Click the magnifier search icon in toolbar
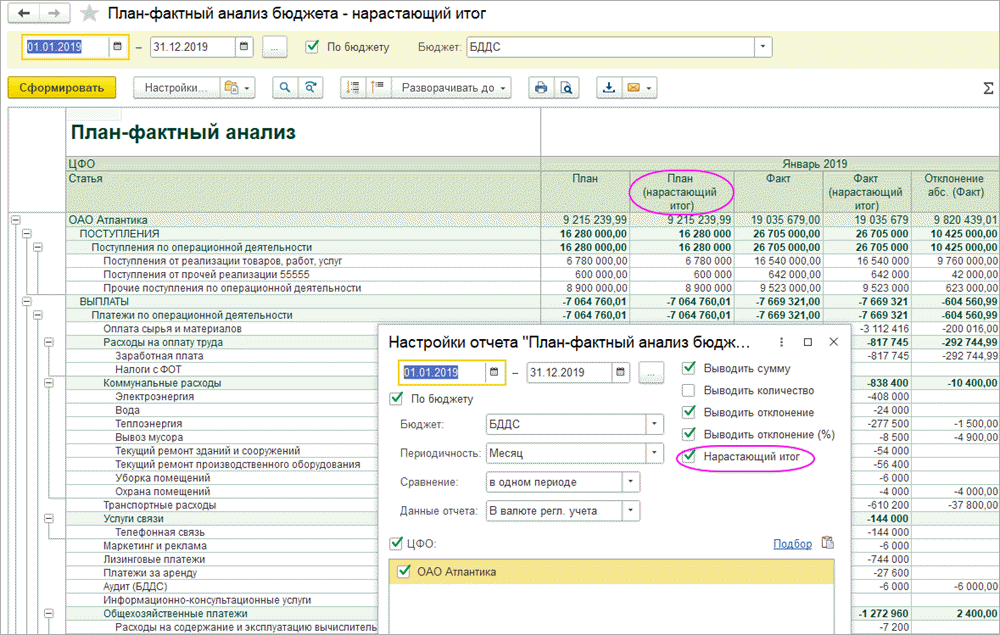1000x635 pixels. pyautogui.click(x=285, y=87)
